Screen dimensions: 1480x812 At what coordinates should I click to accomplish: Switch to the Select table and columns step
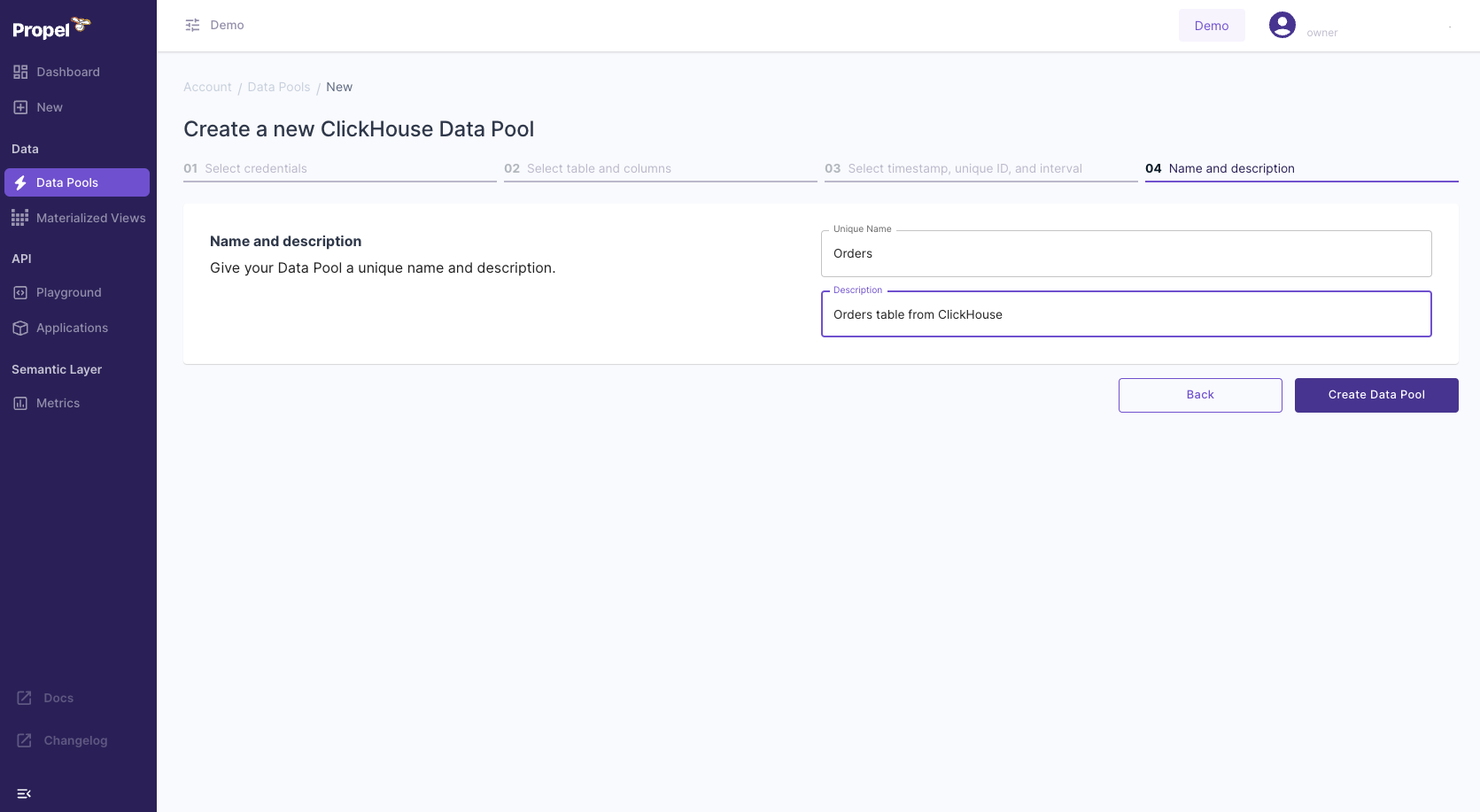(x=598, y=168)
